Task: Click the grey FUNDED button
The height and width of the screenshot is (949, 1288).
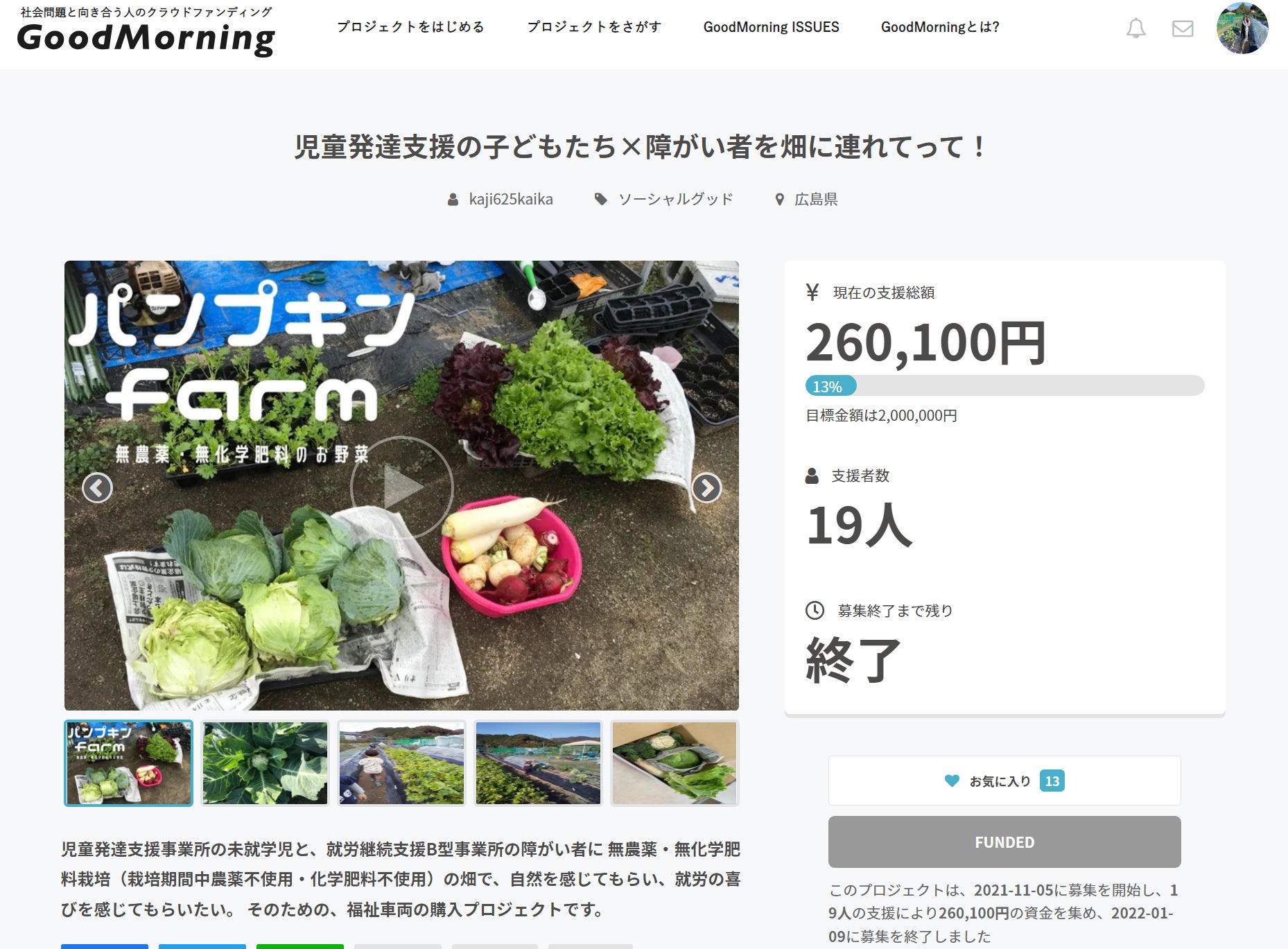Action: click(1004, 842)
